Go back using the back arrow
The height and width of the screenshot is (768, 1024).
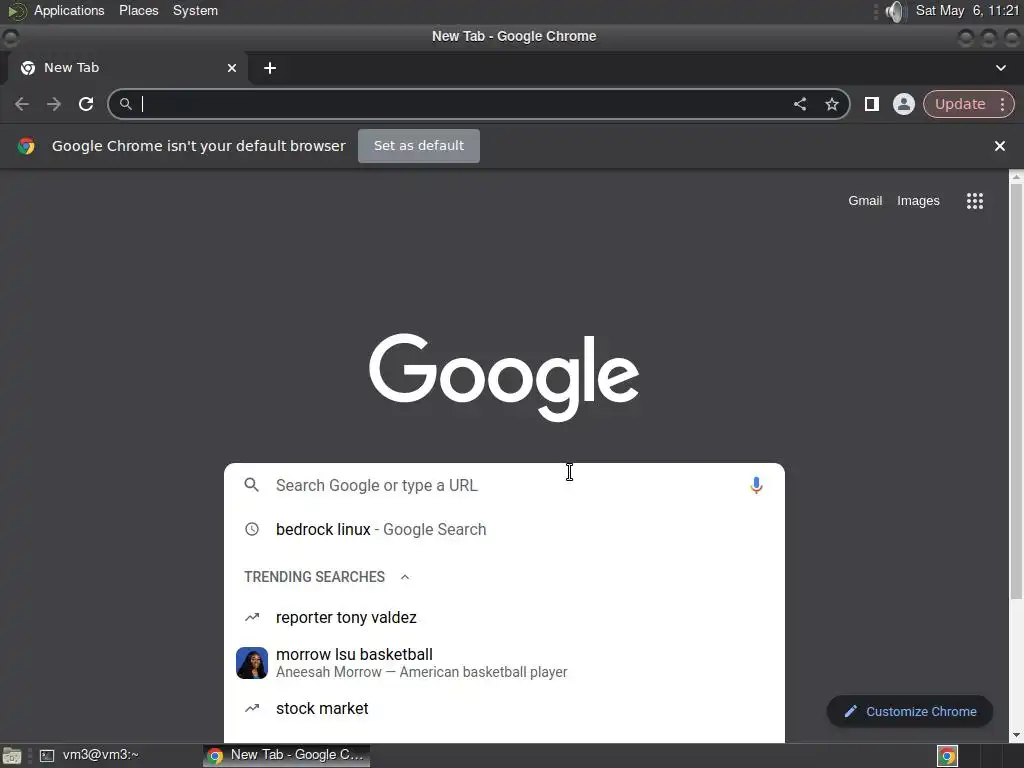22,104
